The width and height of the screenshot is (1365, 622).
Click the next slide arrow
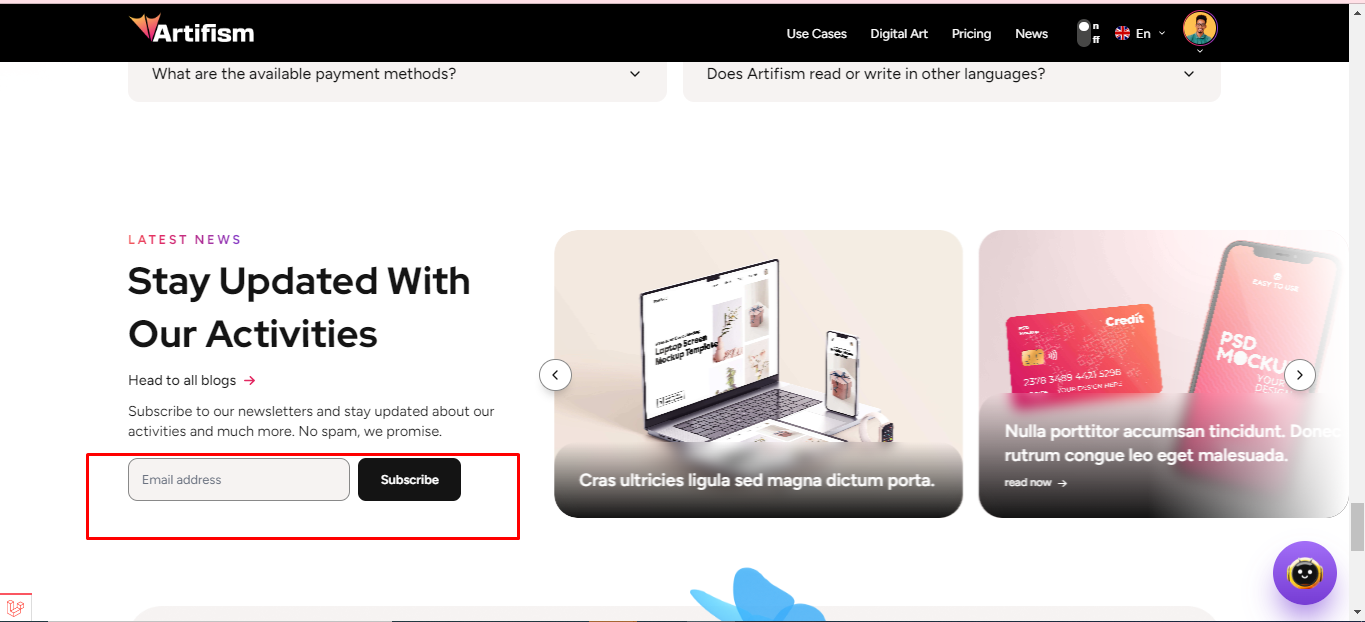1299,375
